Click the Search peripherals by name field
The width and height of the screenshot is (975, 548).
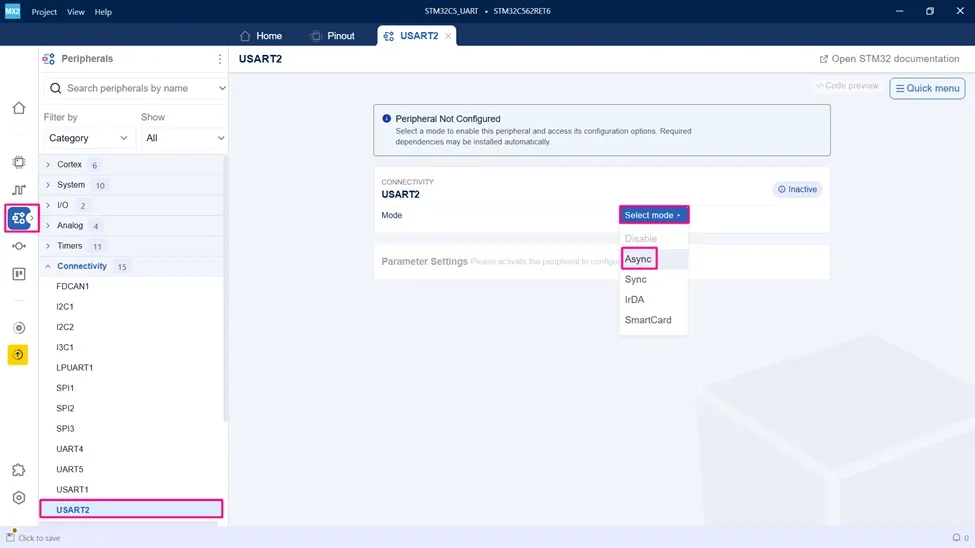136,88
